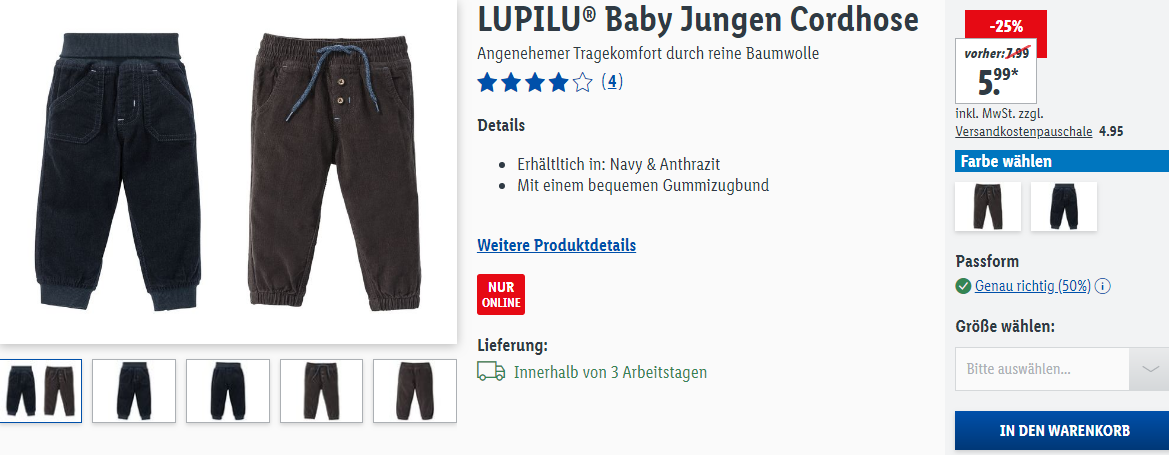Open the Weitere Produktdetails link
1169x455 pixels.
pyautogui.click(x=556, y=245)
